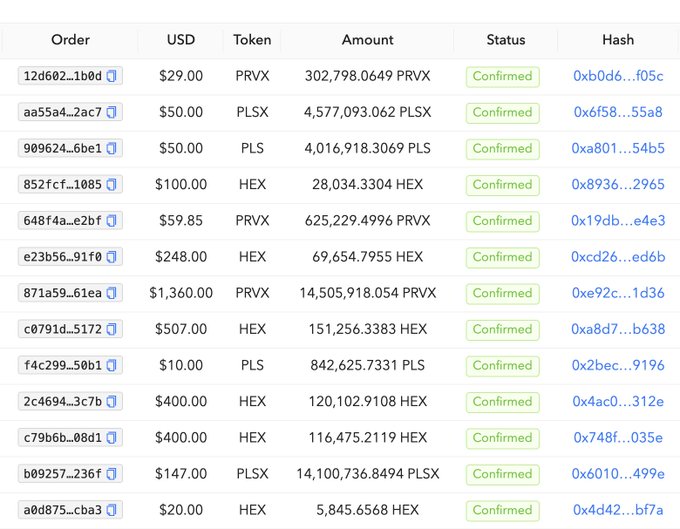The height and width of the screenshot is (529, 680).
Task: Copy order ID b09257…236f
Action: pyautogui.click(x=111, y=473)
